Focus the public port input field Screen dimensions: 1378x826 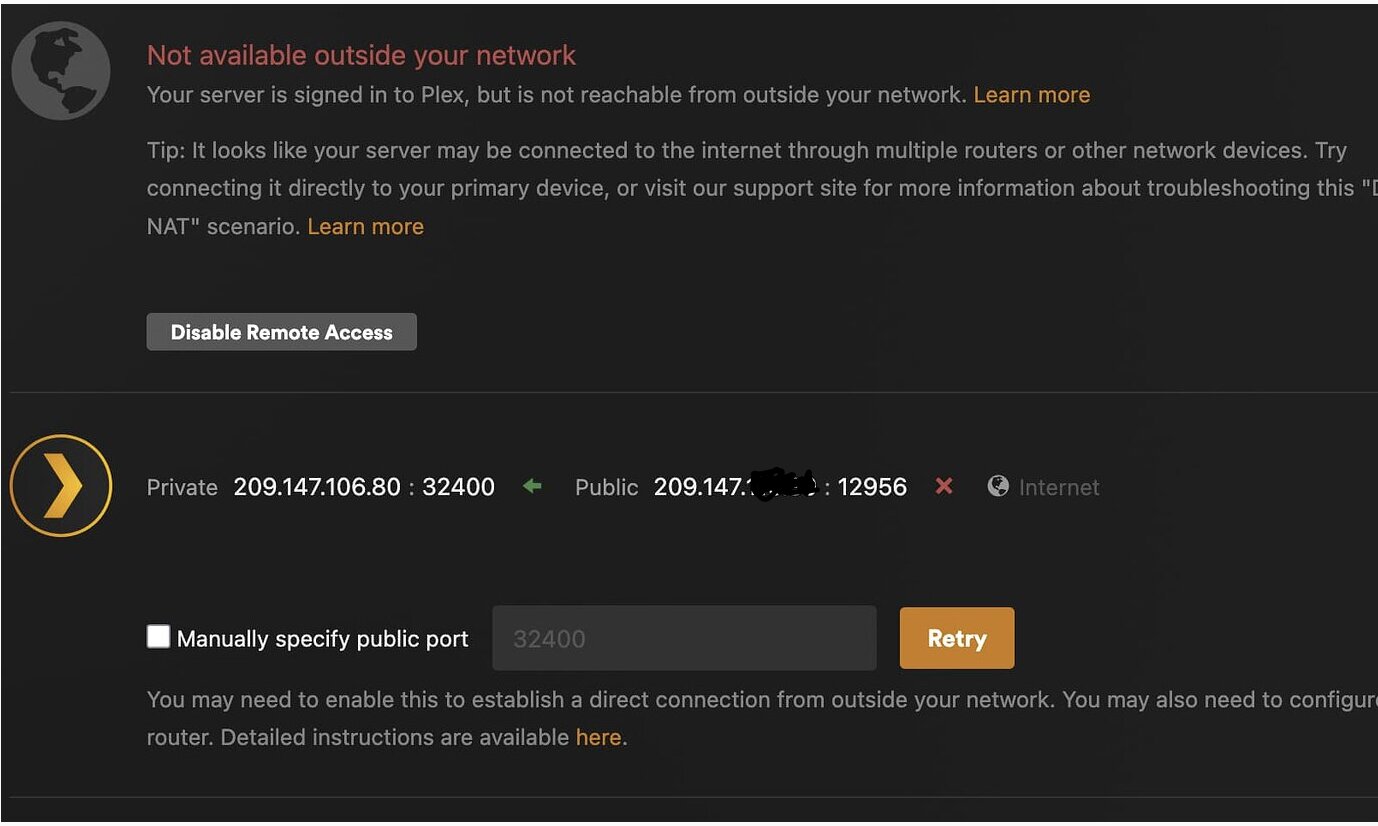coord(684,638)
